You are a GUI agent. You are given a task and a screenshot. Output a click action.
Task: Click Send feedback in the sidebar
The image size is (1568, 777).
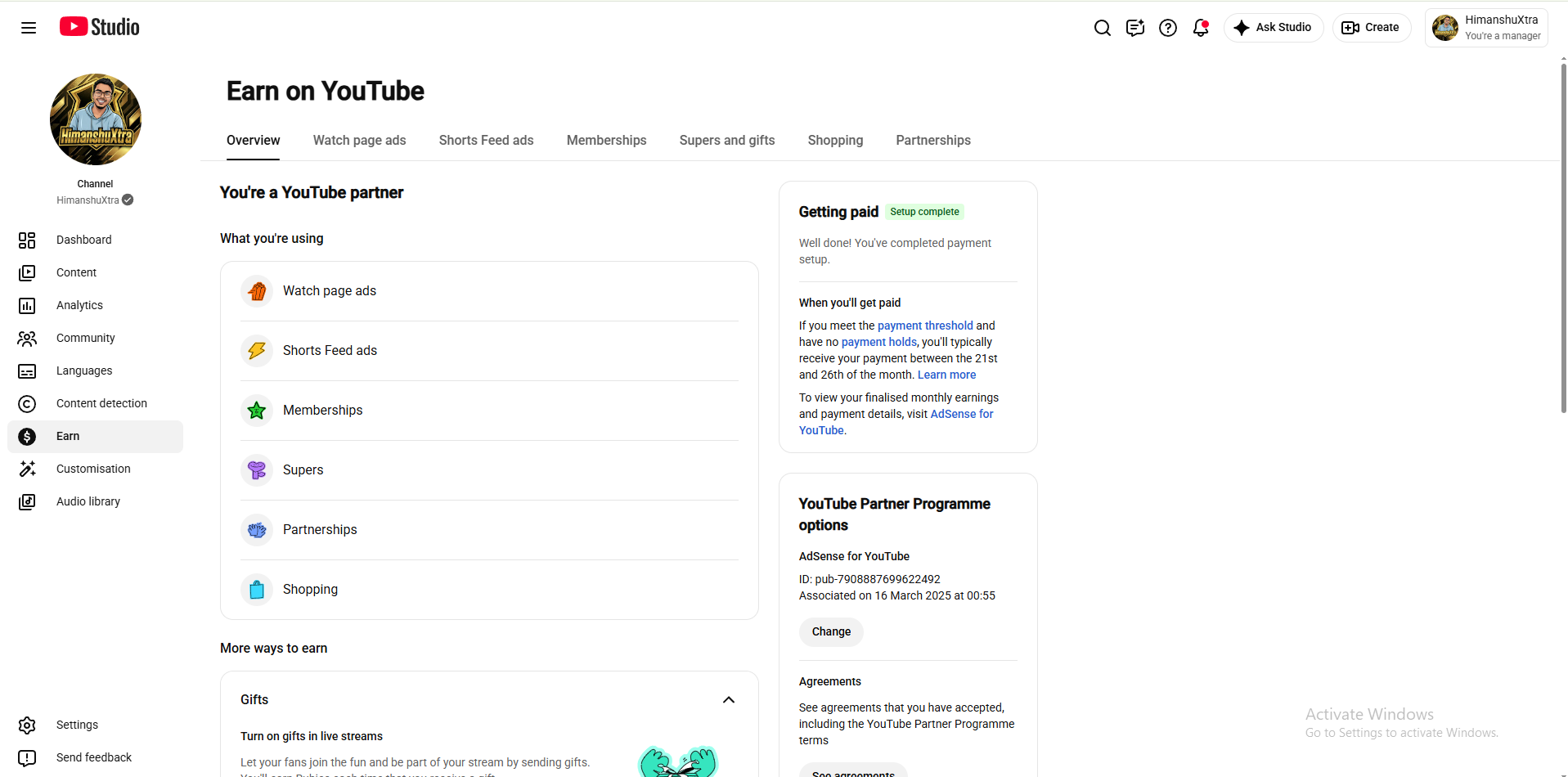[x=95, y=757]
